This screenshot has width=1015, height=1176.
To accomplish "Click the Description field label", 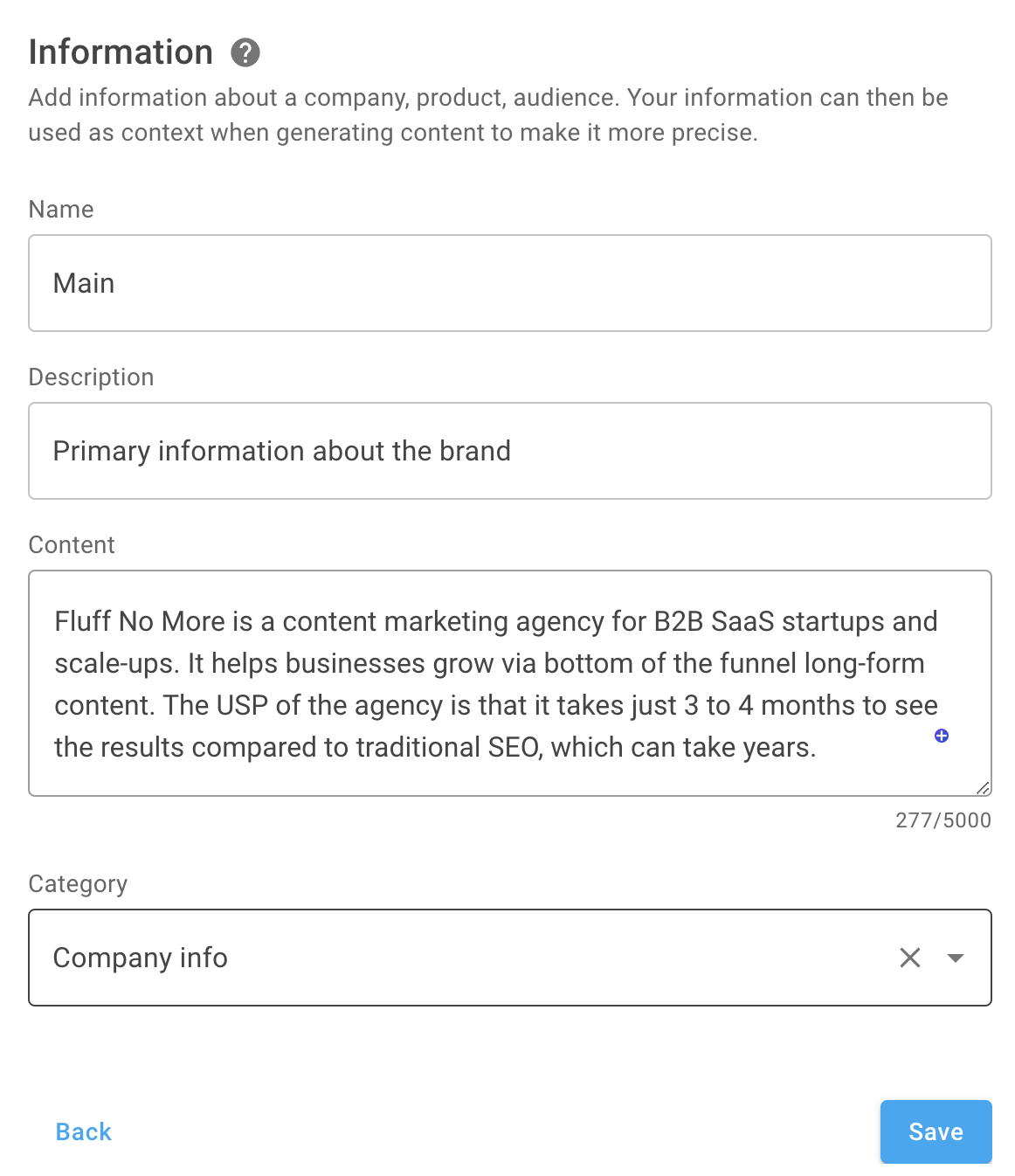I will click(x=91, y=377).
